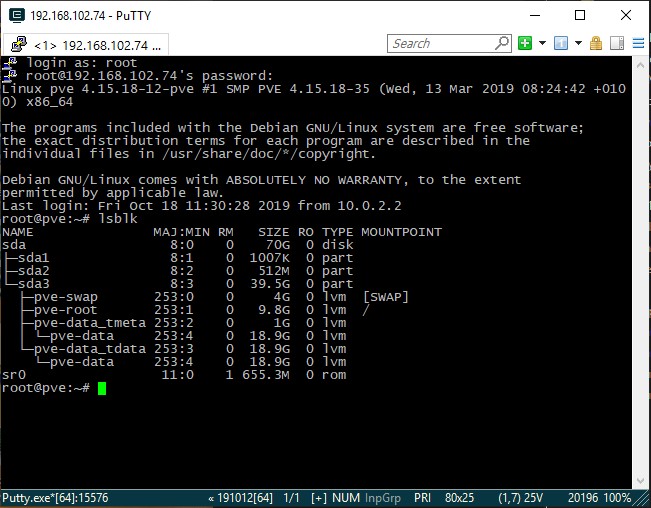Click the green new console plus icon

pos(525,43)
